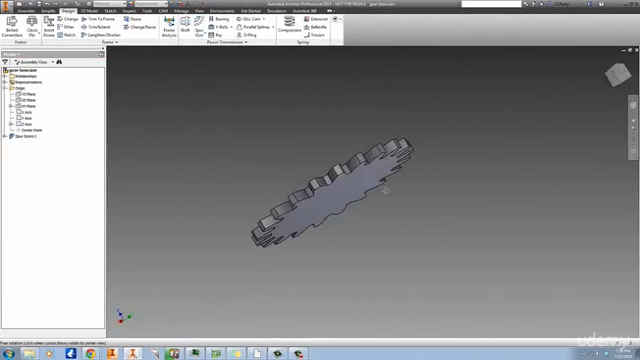Click the search field in title bar

pos(491,4)
